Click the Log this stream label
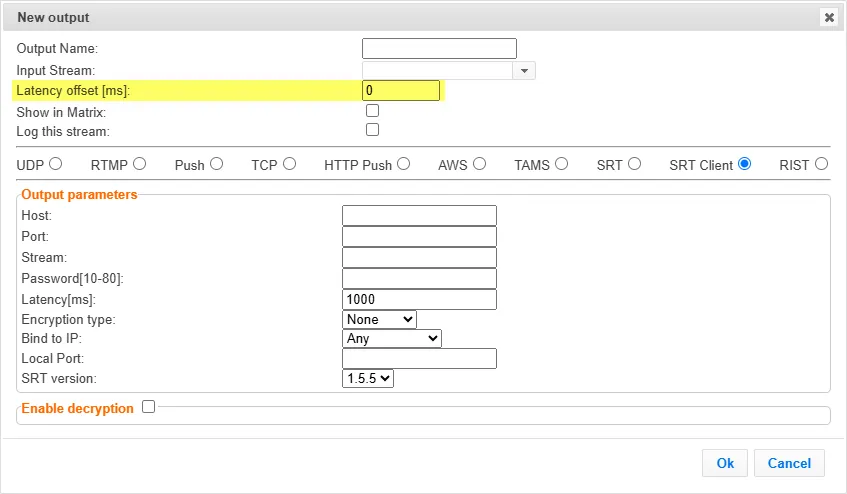This screenshot has height=494, width=847. (63, 131)
